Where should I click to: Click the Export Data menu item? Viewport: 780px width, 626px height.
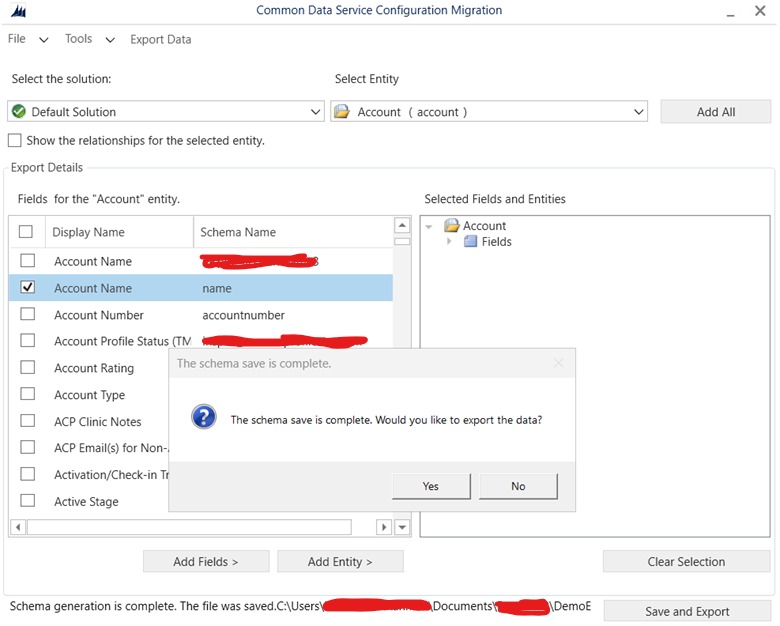coord(161,39)
